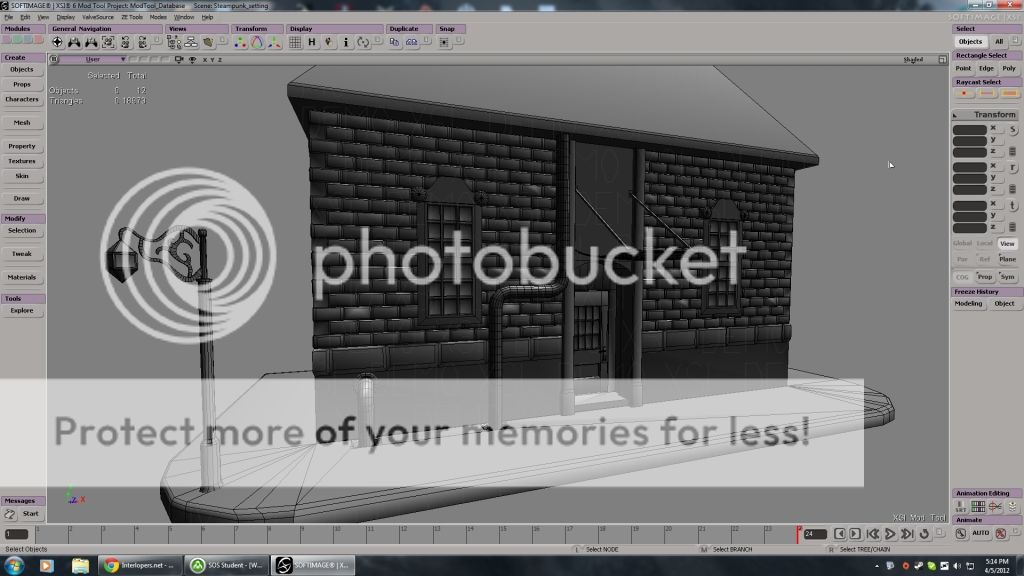
Task: Open the ValveSource menu
Action: coord(97,17)
